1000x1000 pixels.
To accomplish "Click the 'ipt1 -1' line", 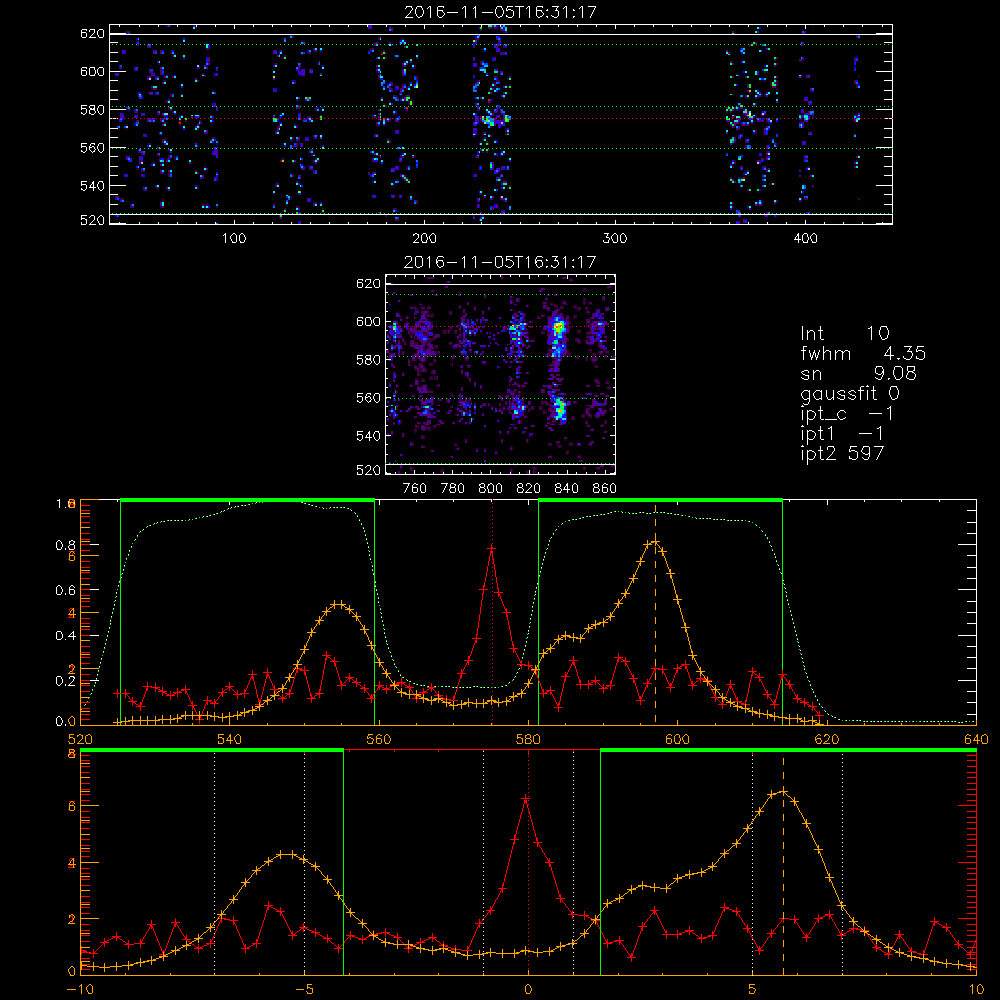I will tap(842, 434).
